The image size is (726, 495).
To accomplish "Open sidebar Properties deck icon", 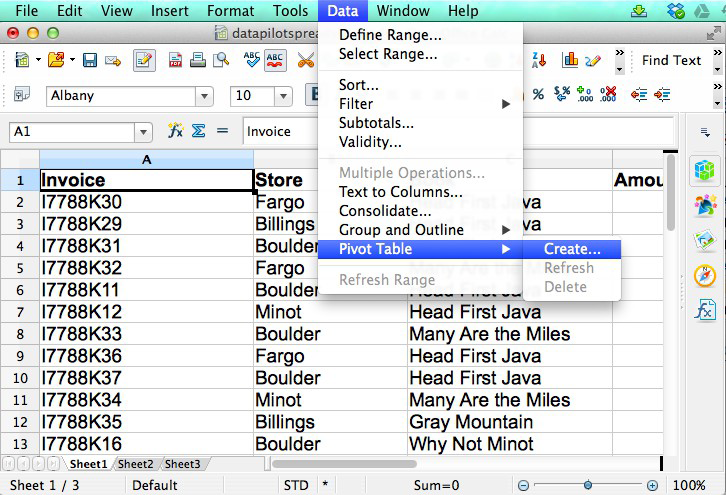I will [705, 170].
